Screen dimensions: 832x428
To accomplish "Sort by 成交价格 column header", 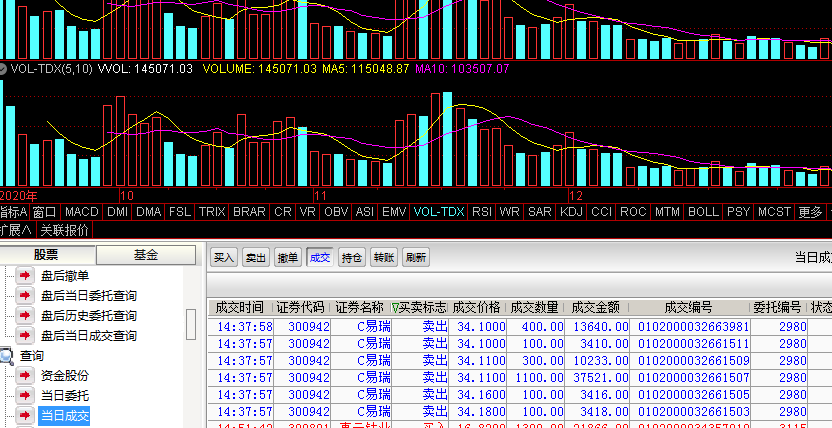I will pyautogui.click(x=476, y=308).
